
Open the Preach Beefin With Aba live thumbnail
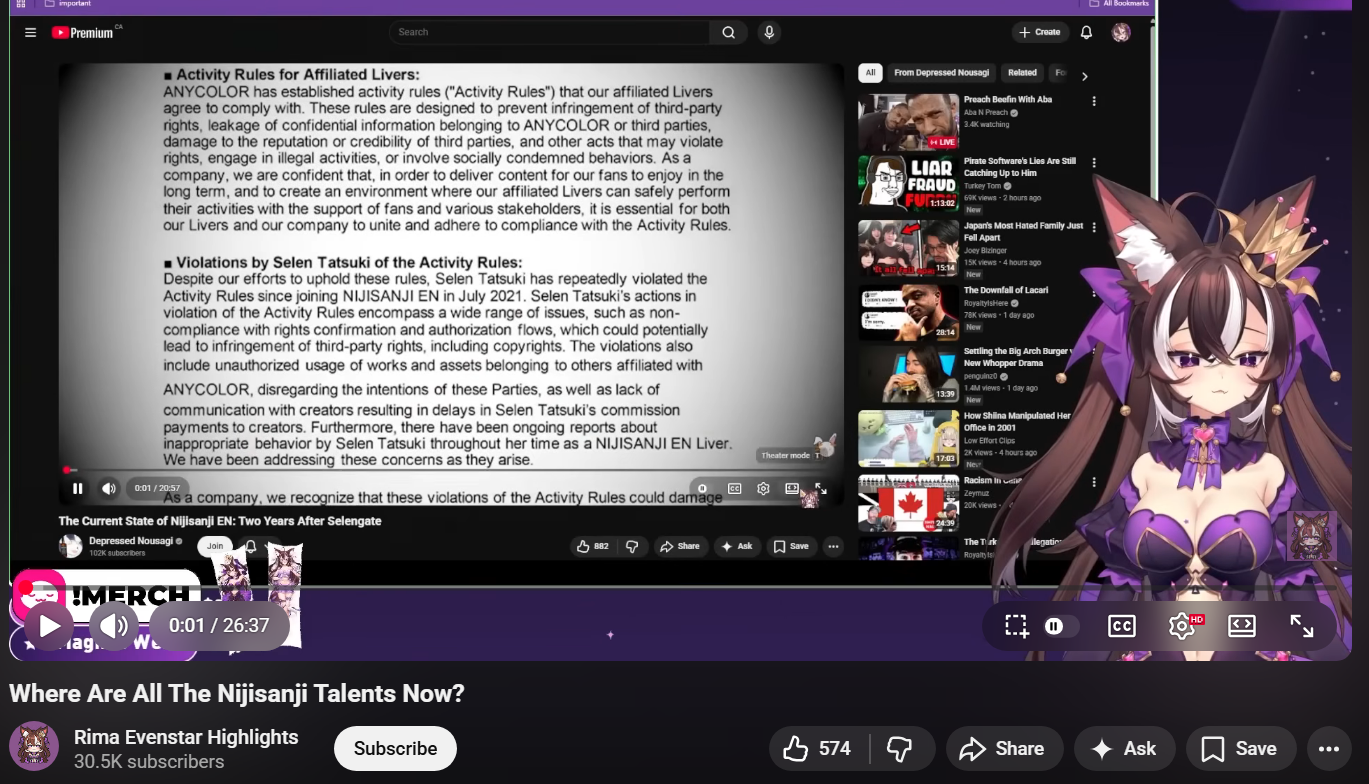point(908,122)
